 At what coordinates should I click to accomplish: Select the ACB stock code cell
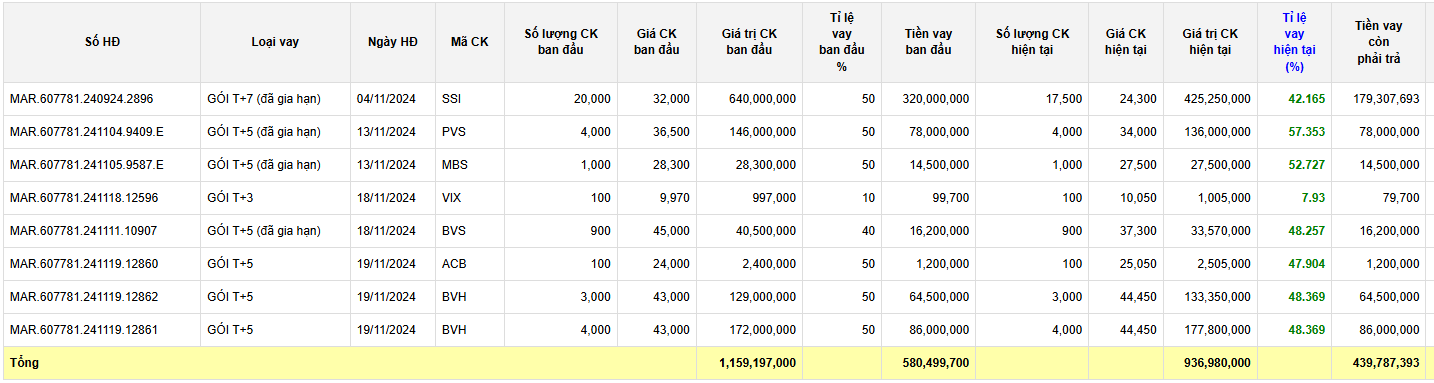454,264
